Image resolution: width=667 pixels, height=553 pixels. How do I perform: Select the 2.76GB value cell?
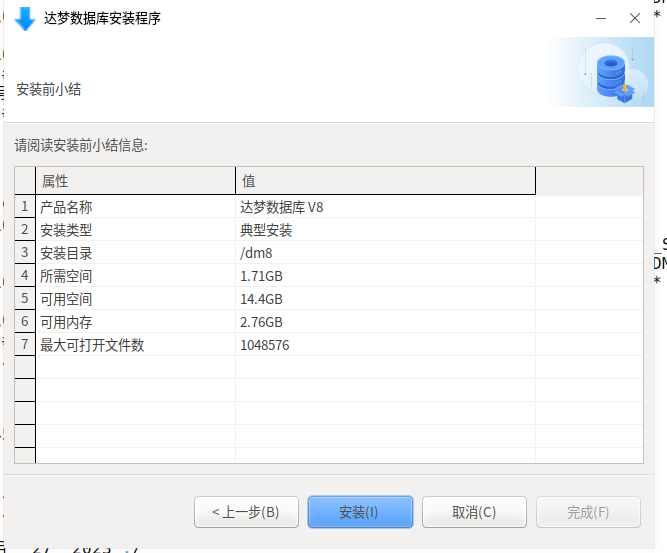pyautogui.click(x=385, y=322)
